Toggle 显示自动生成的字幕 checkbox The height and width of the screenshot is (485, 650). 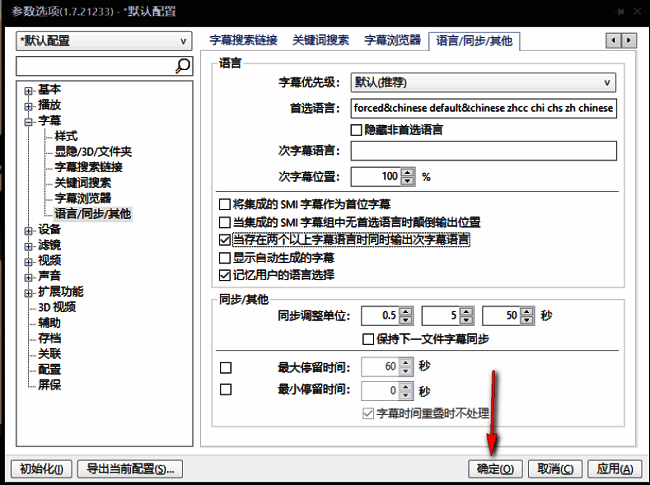click(224, 257)
